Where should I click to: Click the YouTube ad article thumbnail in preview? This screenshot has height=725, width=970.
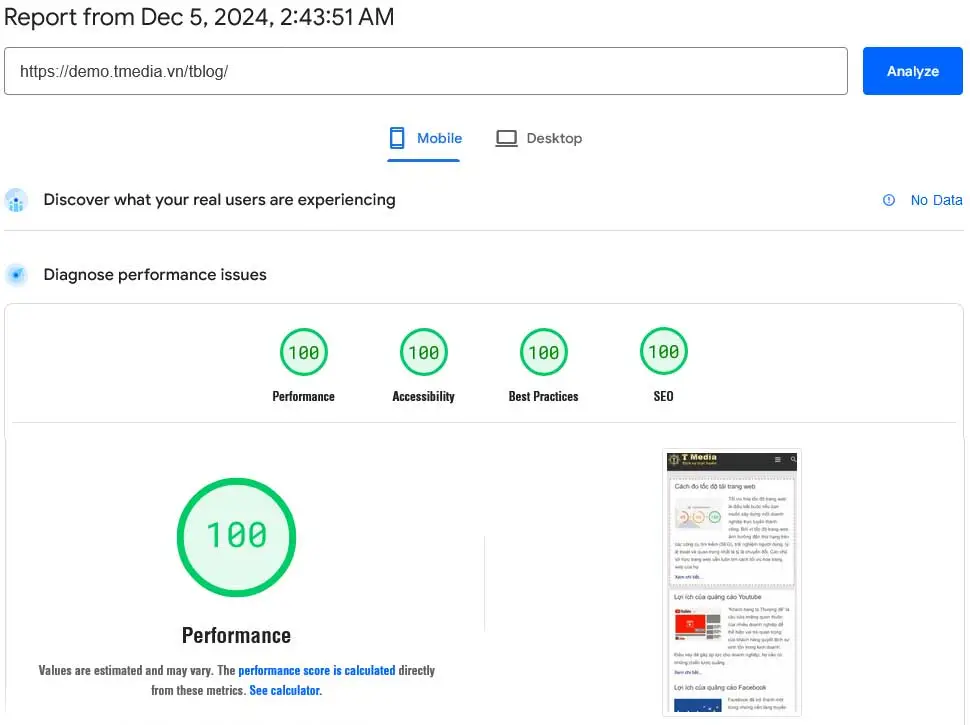pos(697,625)
